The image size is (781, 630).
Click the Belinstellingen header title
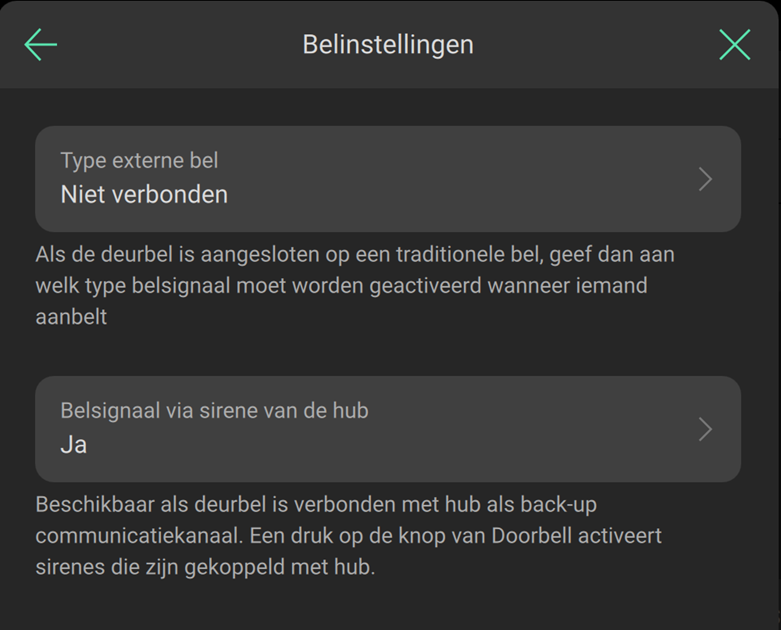(388, 45)
